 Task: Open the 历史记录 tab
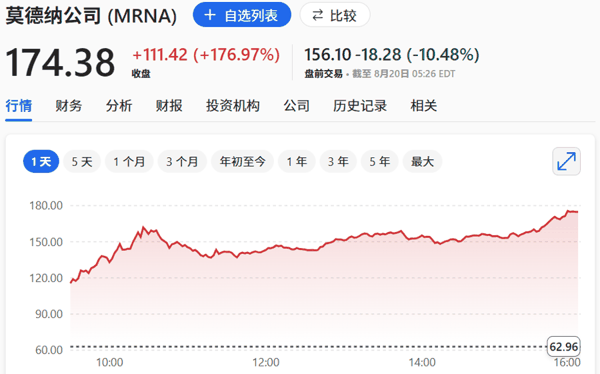(x=360, y=106)
